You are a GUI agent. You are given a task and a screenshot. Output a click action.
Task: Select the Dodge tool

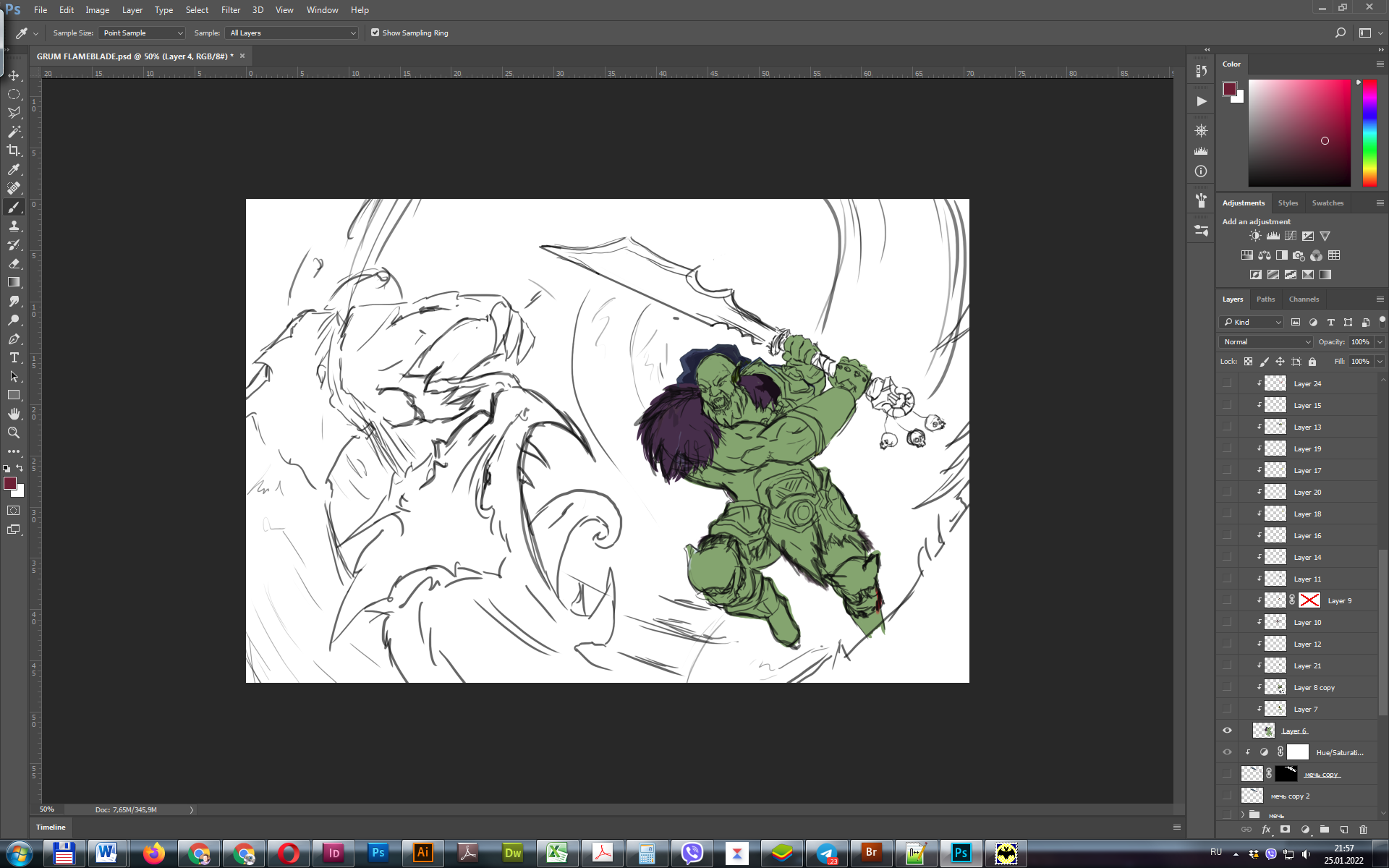14,320
